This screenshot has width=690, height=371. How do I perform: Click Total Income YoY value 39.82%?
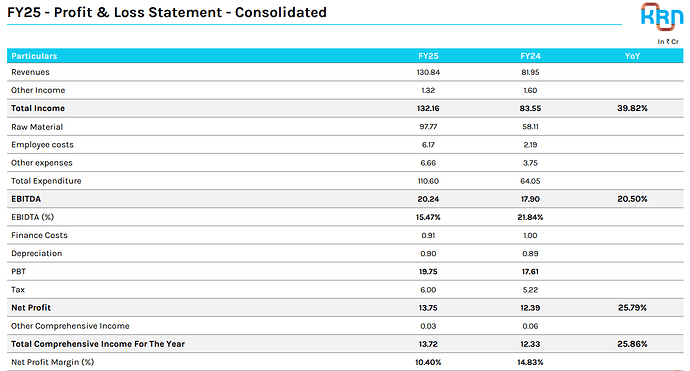pos(632,108)
